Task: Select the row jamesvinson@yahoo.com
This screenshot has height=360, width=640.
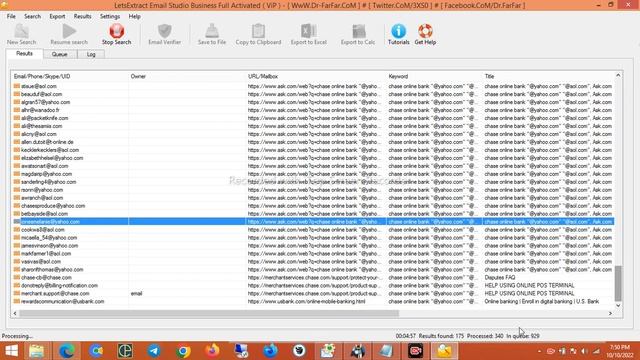Action: [312, 245]
